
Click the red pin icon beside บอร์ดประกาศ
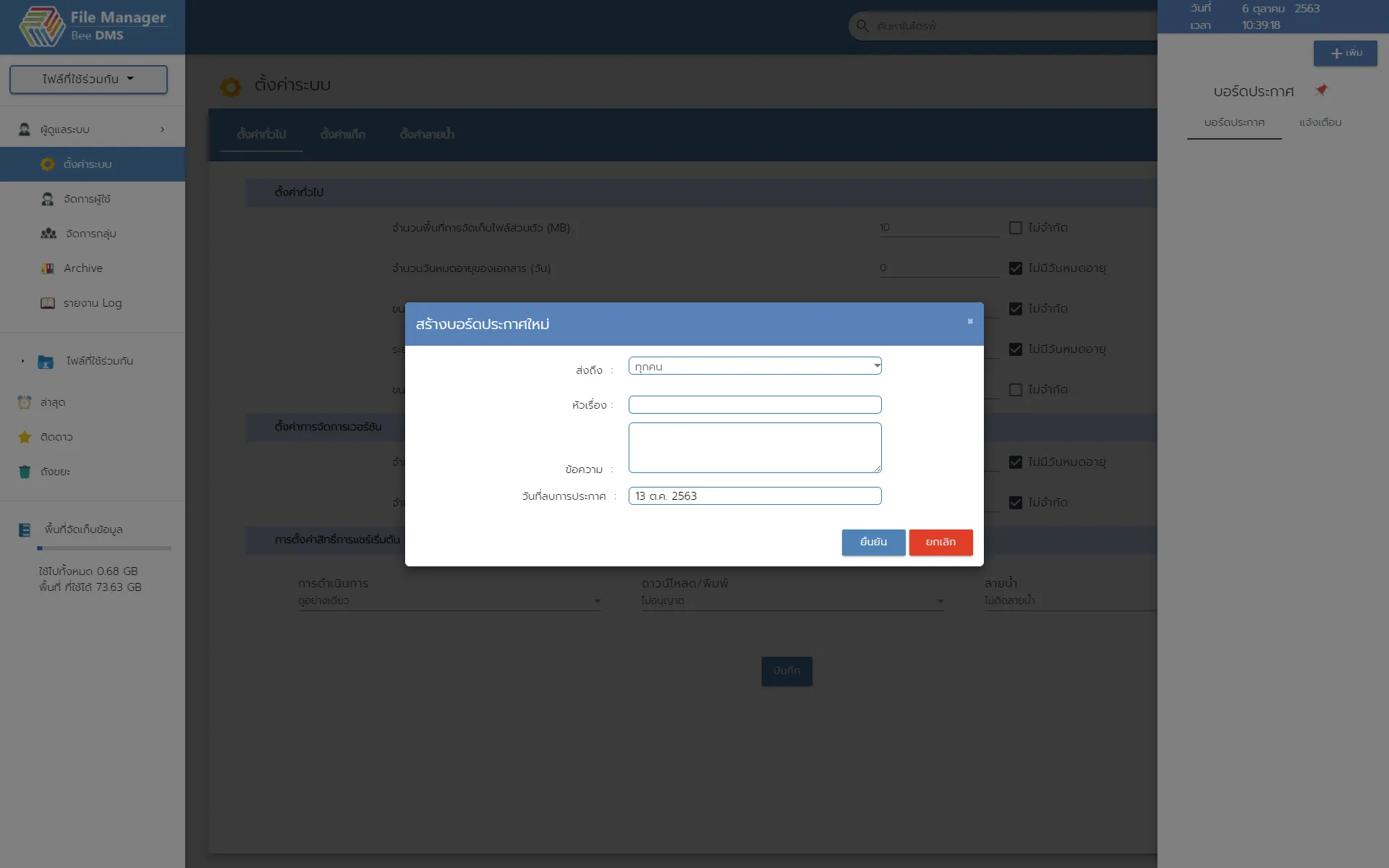pyautogui.click(x=1321, y=90)
